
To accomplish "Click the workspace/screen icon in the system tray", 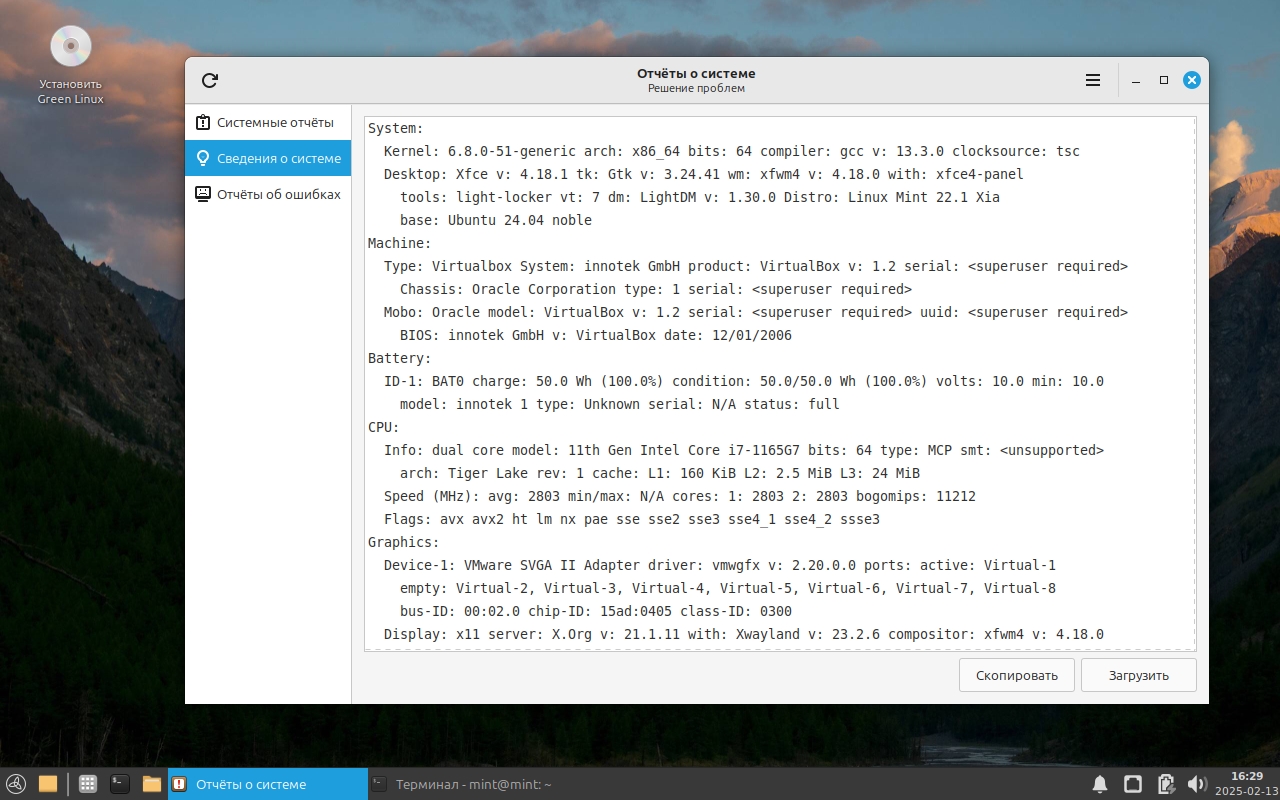I will [1132, 784].
